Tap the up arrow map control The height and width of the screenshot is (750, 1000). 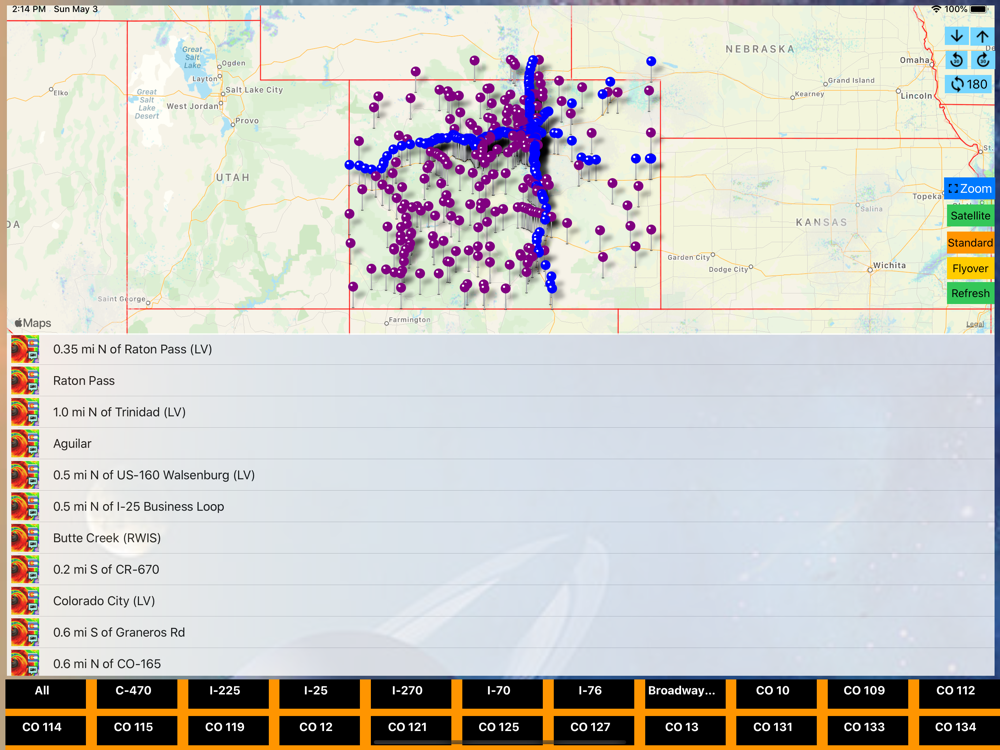982,36
